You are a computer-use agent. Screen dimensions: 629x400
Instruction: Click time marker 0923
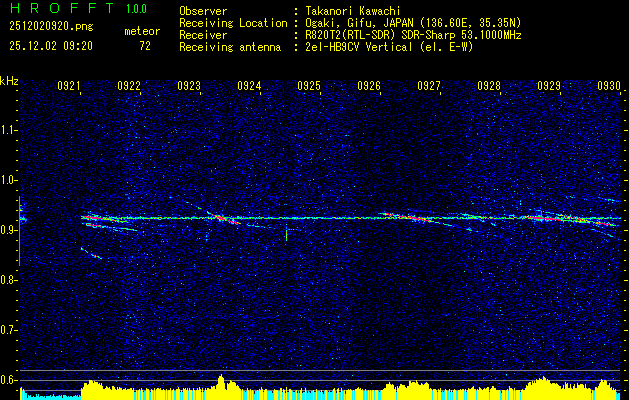[x=189, y=85]
